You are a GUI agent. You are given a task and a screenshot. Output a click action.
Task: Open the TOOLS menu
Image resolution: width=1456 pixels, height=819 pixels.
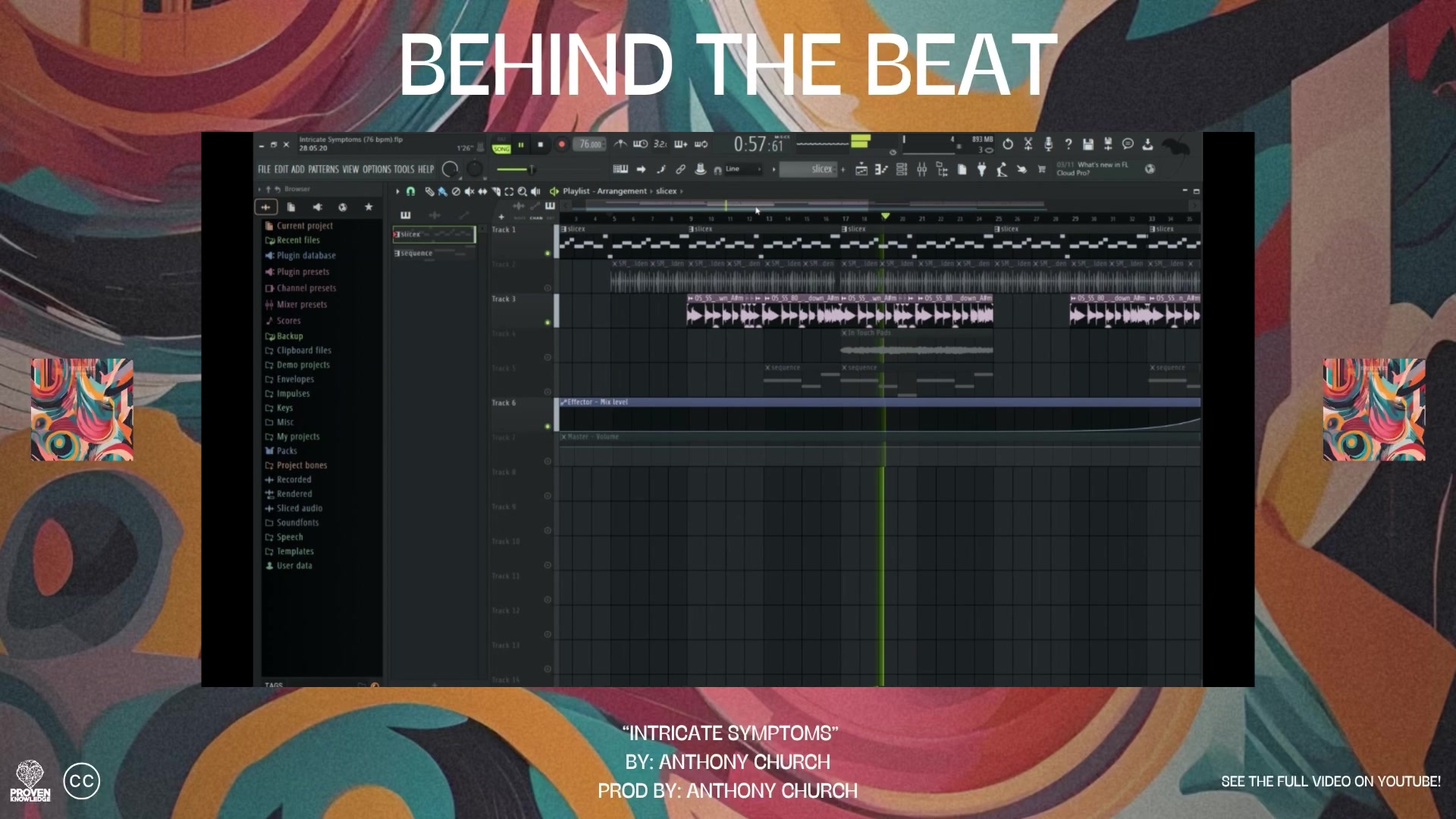coord(404,170)
